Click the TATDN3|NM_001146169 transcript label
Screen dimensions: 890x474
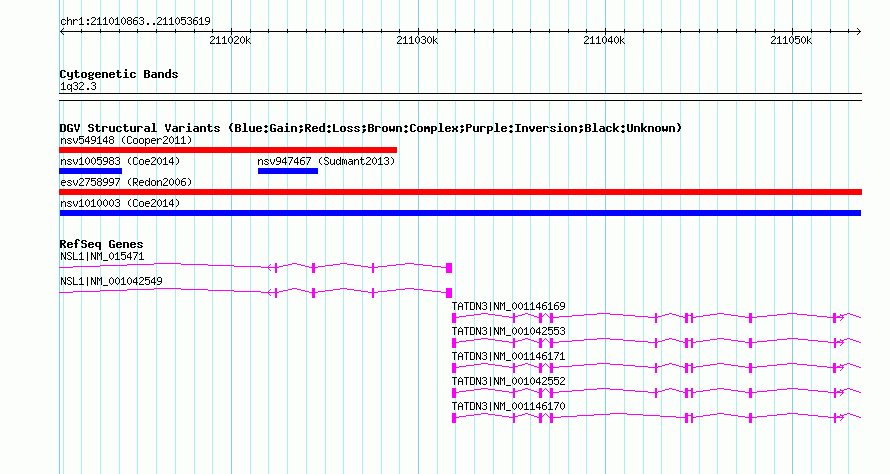coord(509,307)
